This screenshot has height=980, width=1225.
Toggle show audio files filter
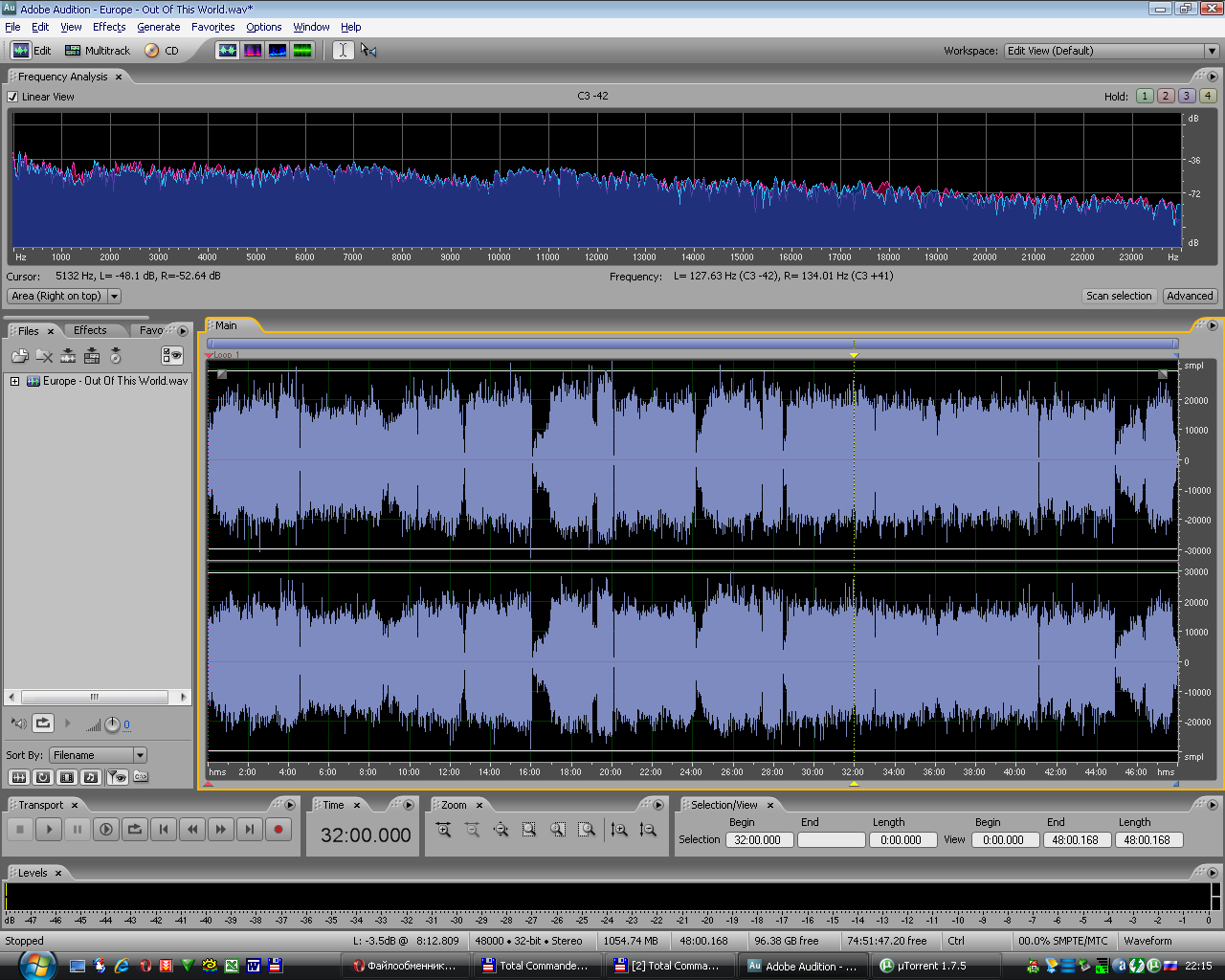tap(18, 777)
